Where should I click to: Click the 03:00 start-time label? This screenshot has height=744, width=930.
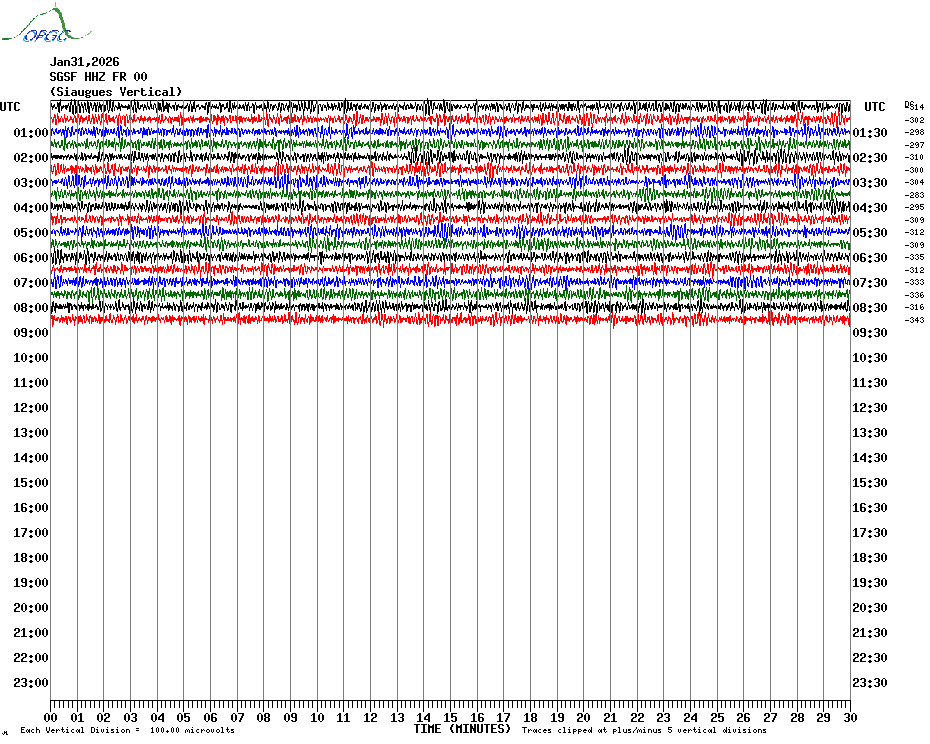(x=31, y=182)
